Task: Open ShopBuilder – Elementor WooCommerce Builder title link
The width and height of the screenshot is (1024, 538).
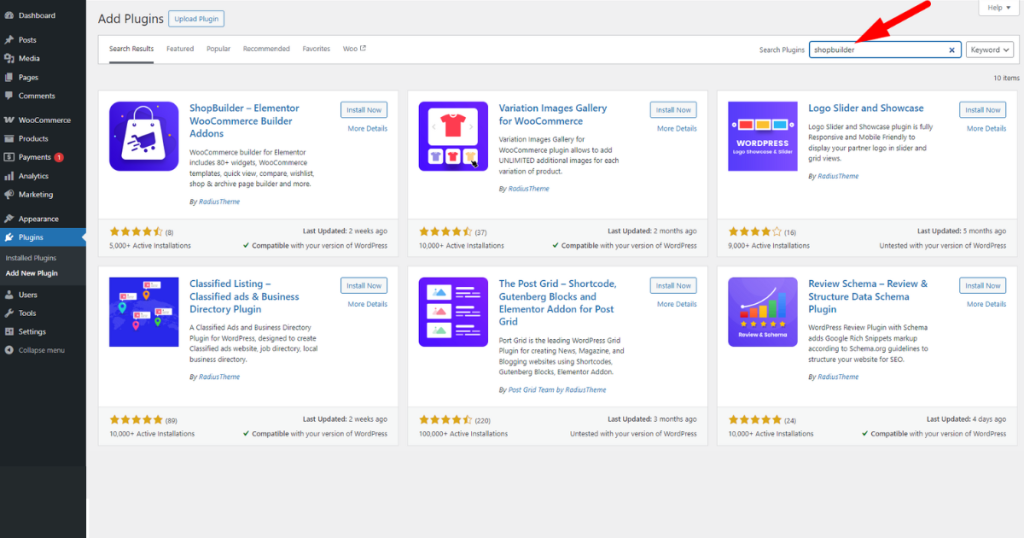Action: [x=244, y=121]
